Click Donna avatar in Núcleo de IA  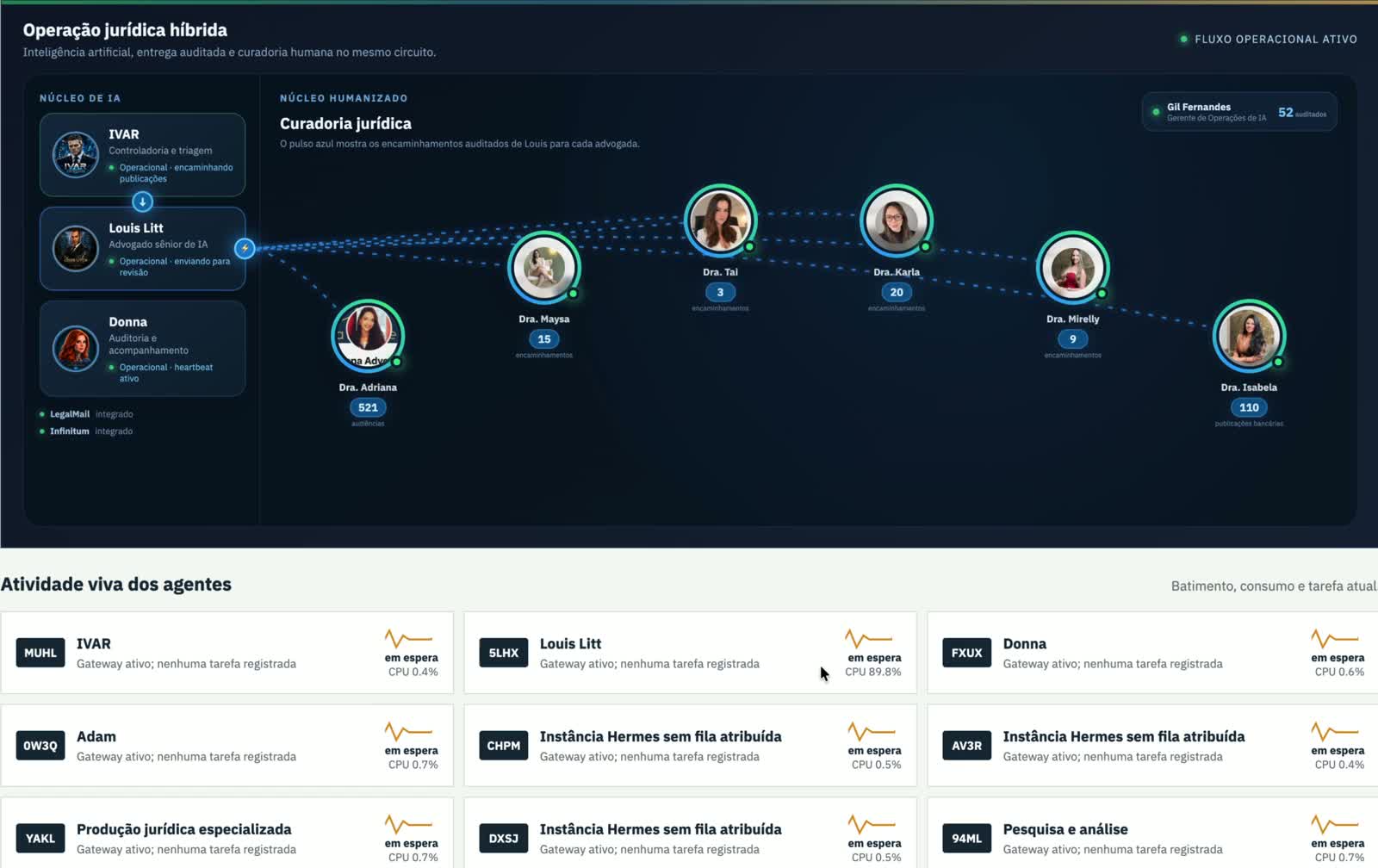[76, 348]
